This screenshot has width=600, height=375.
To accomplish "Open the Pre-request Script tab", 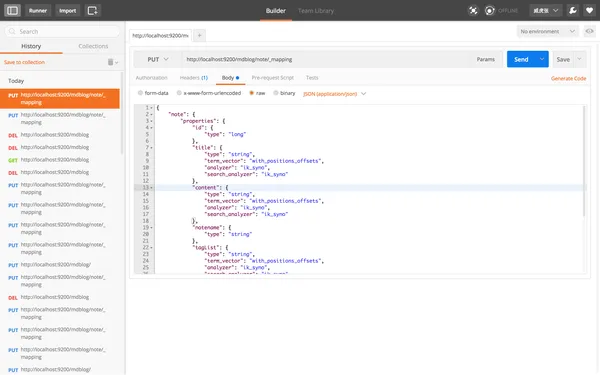I will [272, 78].
